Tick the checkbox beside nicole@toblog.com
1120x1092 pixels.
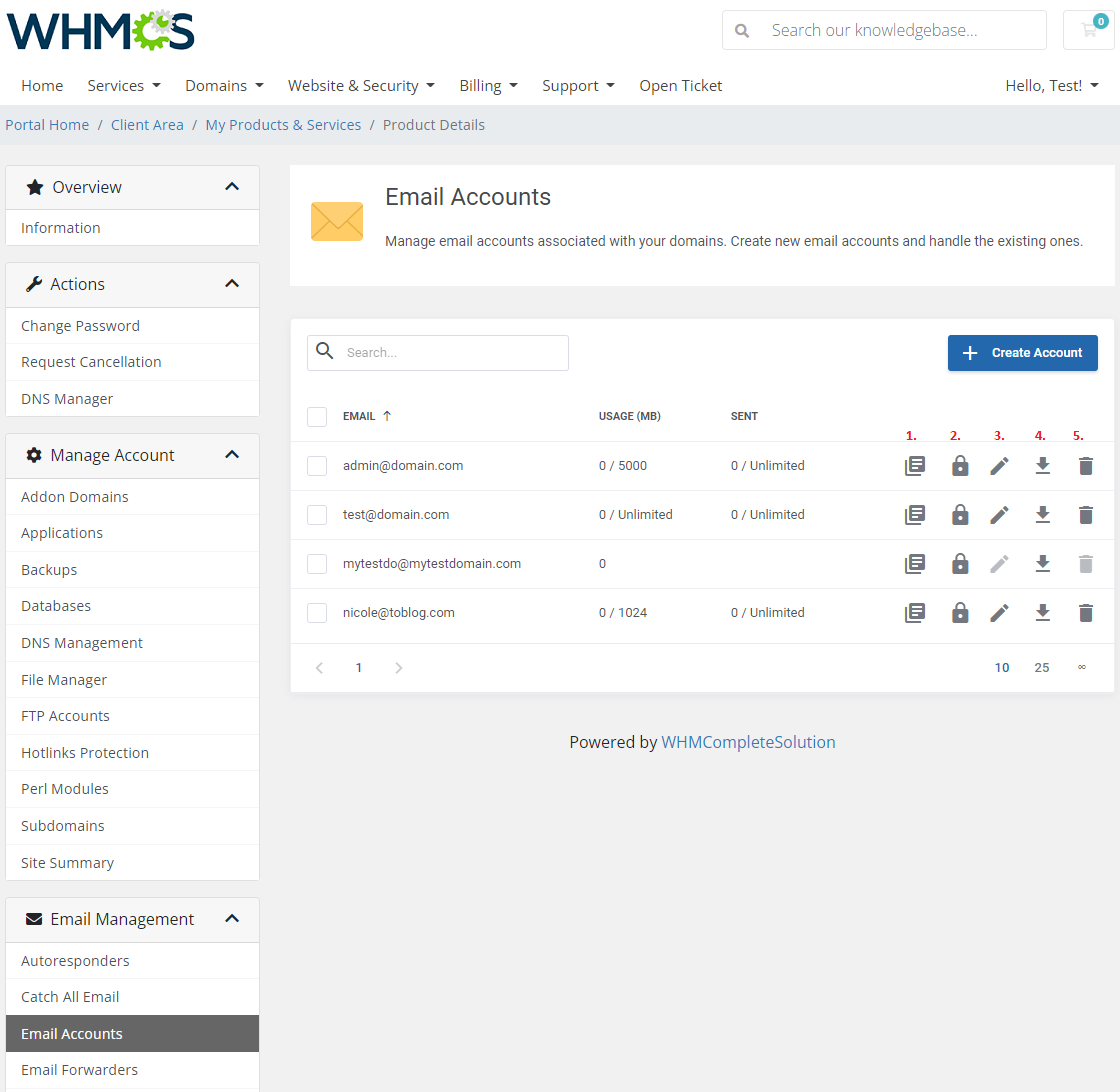[317, 612]
